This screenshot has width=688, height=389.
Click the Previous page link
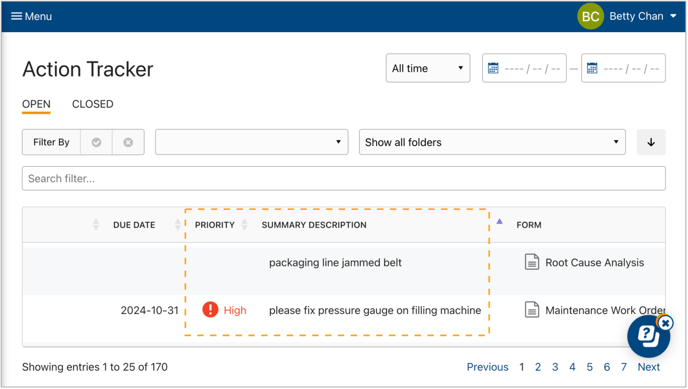coord(487,367)
